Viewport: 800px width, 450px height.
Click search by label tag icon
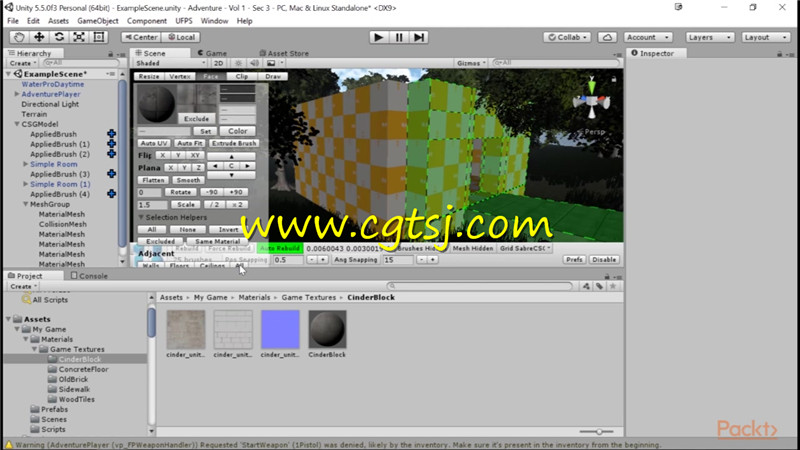click(599, 286)
